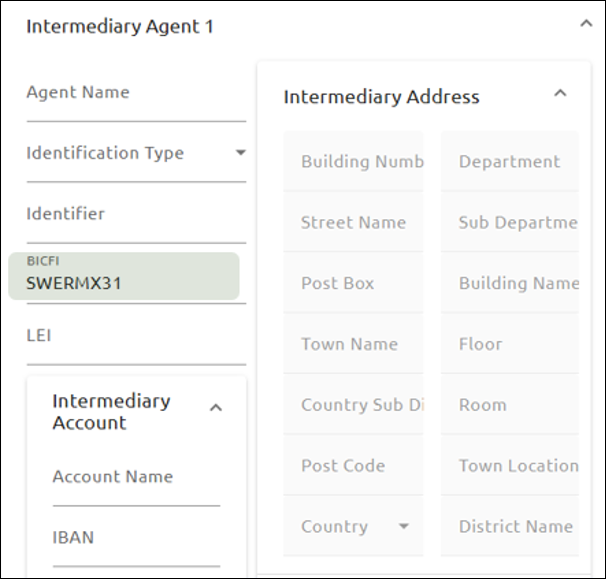Focus the District Name field

(x=510, y=526)
